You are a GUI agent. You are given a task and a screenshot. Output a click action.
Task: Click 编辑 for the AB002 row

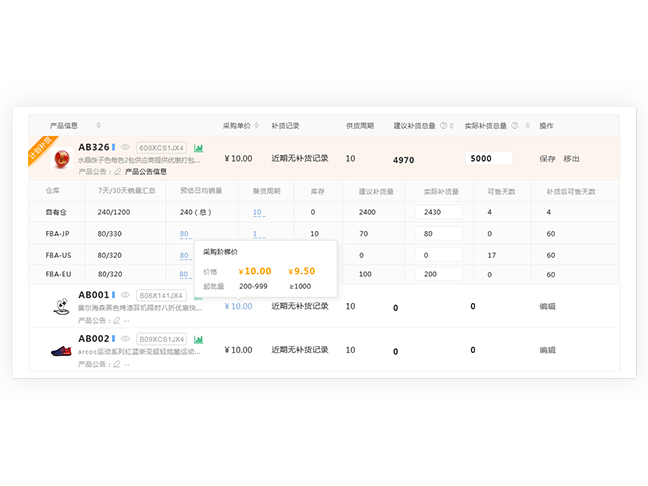click(x=547, y=350)
